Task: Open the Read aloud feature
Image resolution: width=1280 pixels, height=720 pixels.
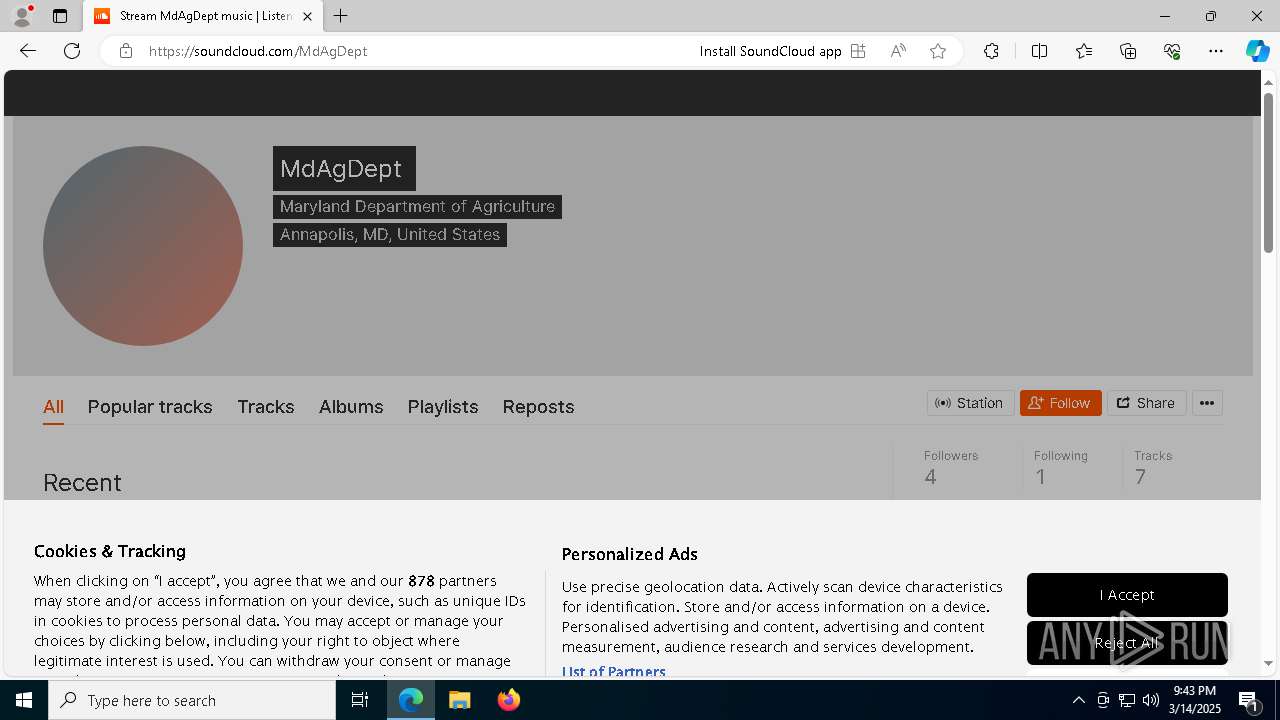Action: pyautogui.click(x=898, y=51)
